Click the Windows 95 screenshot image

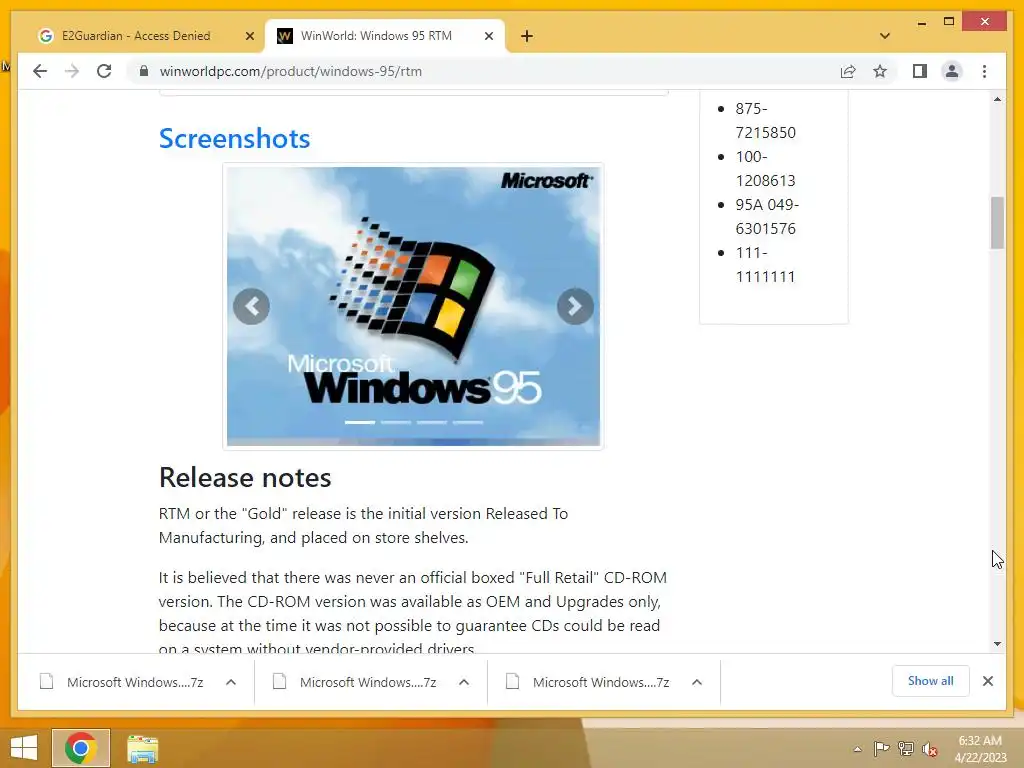click(413, 306)
